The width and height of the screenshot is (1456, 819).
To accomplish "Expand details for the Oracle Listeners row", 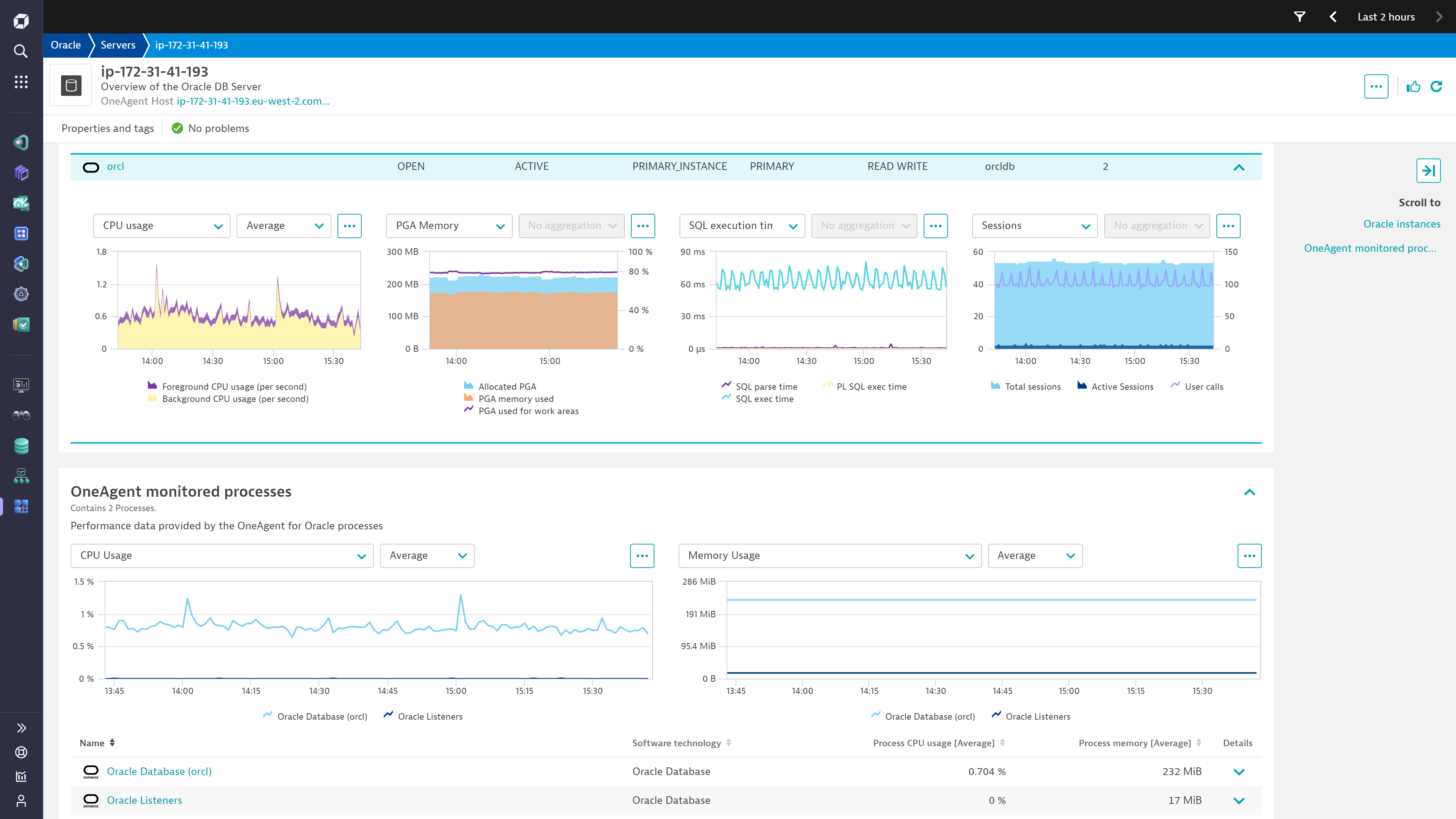I will click(1239, 801).
